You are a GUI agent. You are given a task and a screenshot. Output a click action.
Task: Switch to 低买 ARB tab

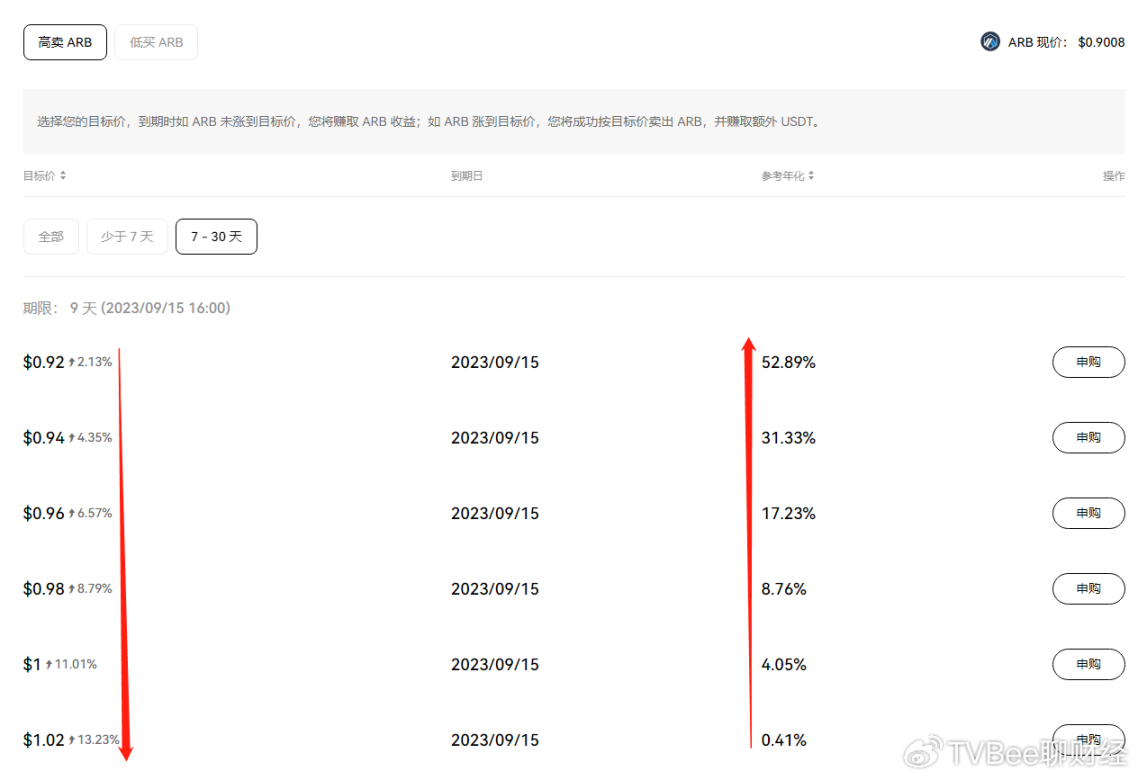(156, 43)
